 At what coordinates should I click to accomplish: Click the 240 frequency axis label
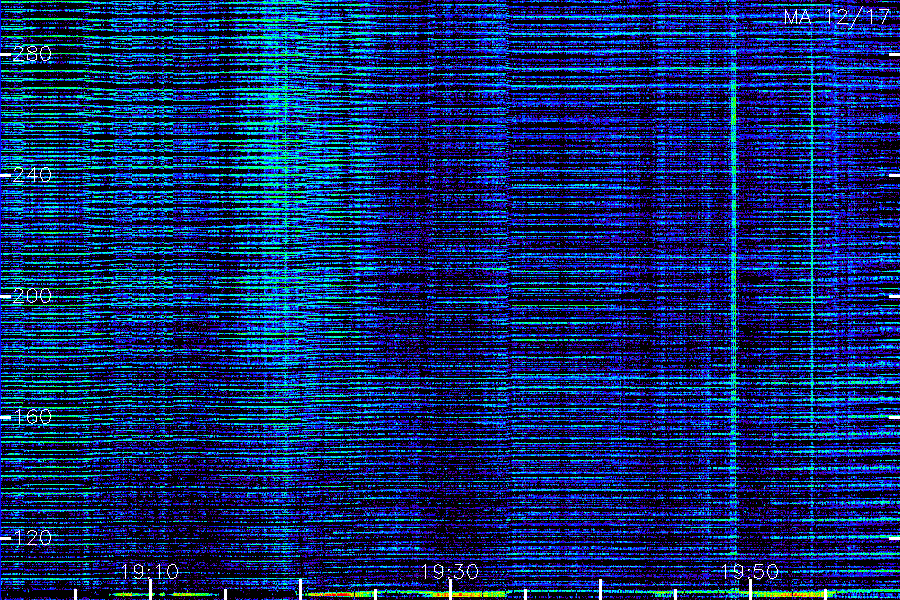(32, 175)
